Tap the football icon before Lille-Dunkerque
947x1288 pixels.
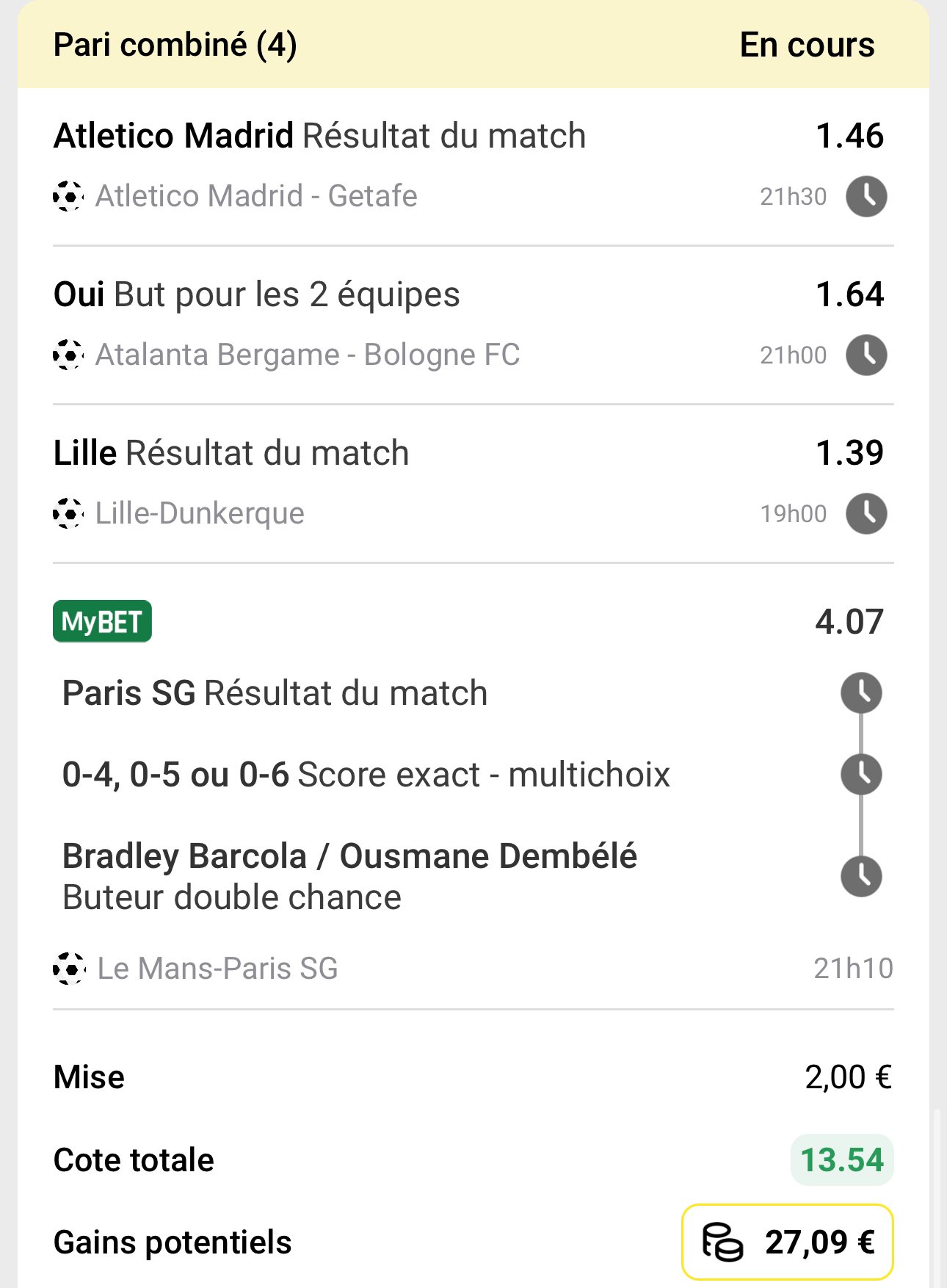click(x=68, y=513)
